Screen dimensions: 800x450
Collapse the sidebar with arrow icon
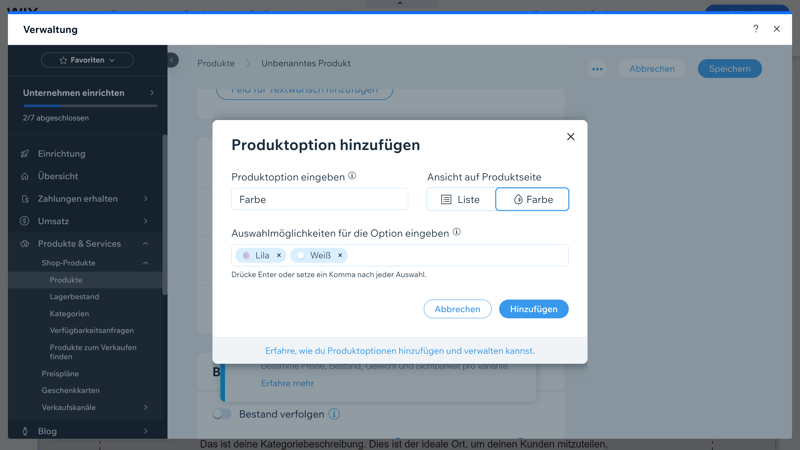point(172,60)
